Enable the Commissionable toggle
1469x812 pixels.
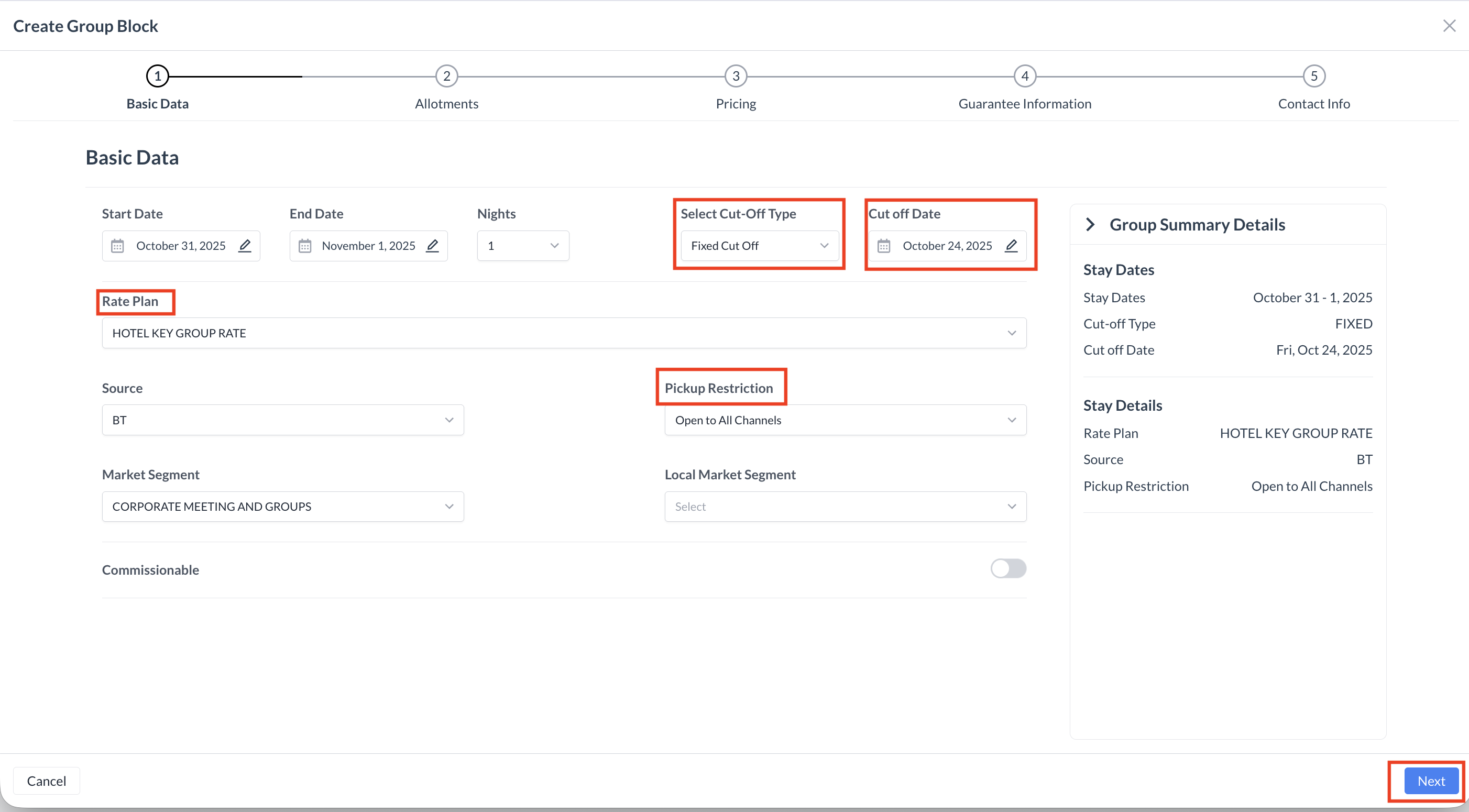(x=1007, y=568)
